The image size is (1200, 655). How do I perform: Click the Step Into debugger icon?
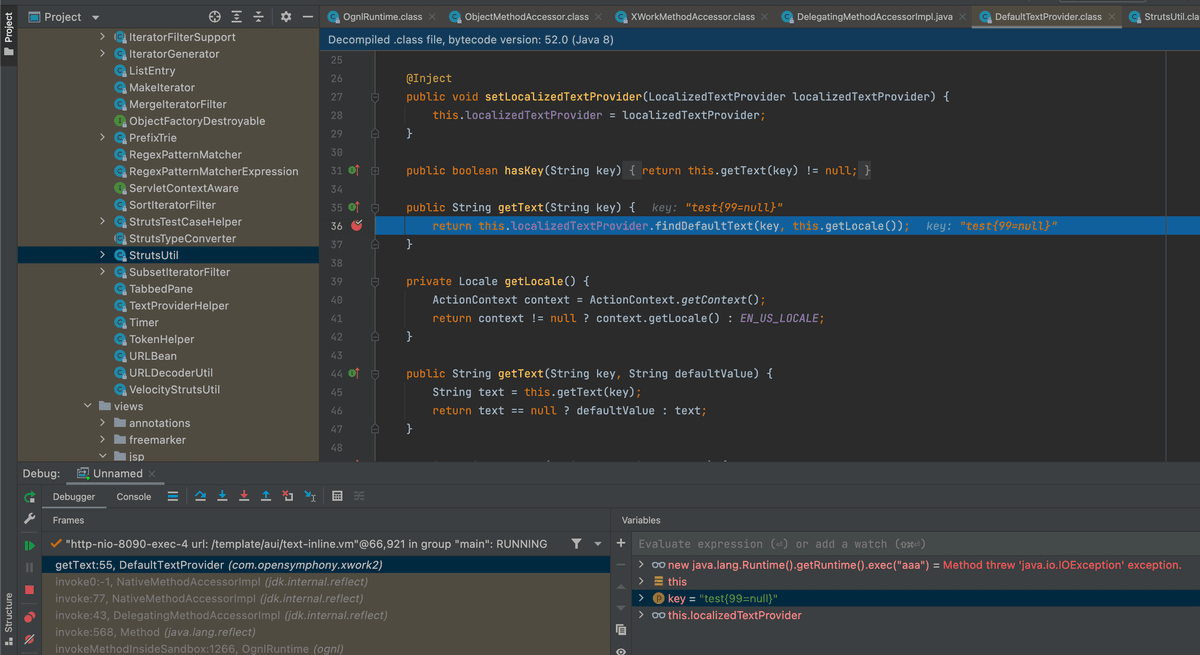[x=222, y=496]
